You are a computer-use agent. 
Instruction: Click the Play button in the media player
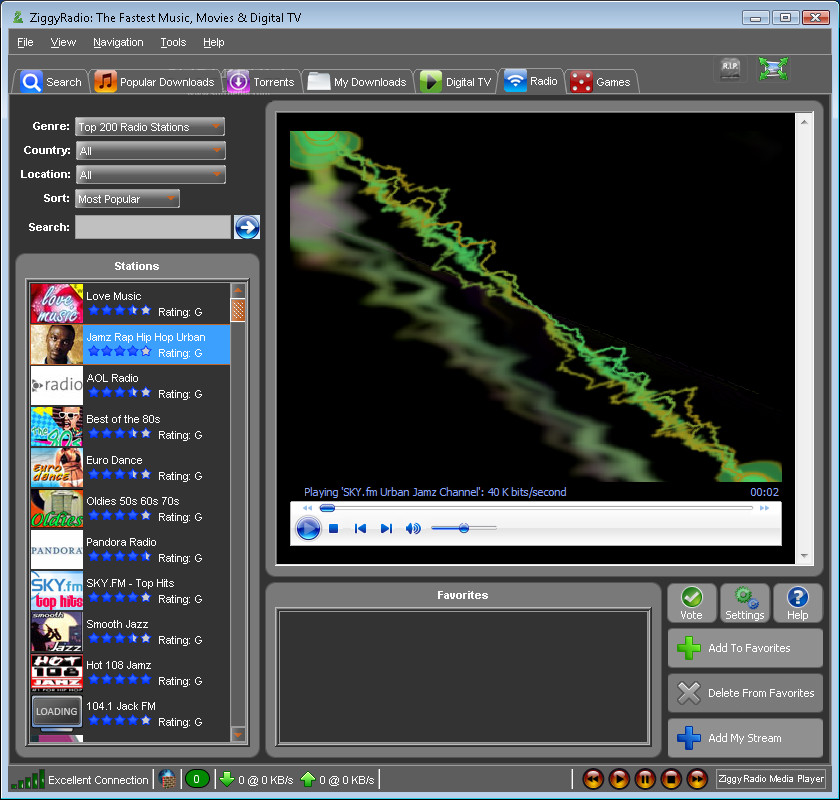tap(308, 528)
